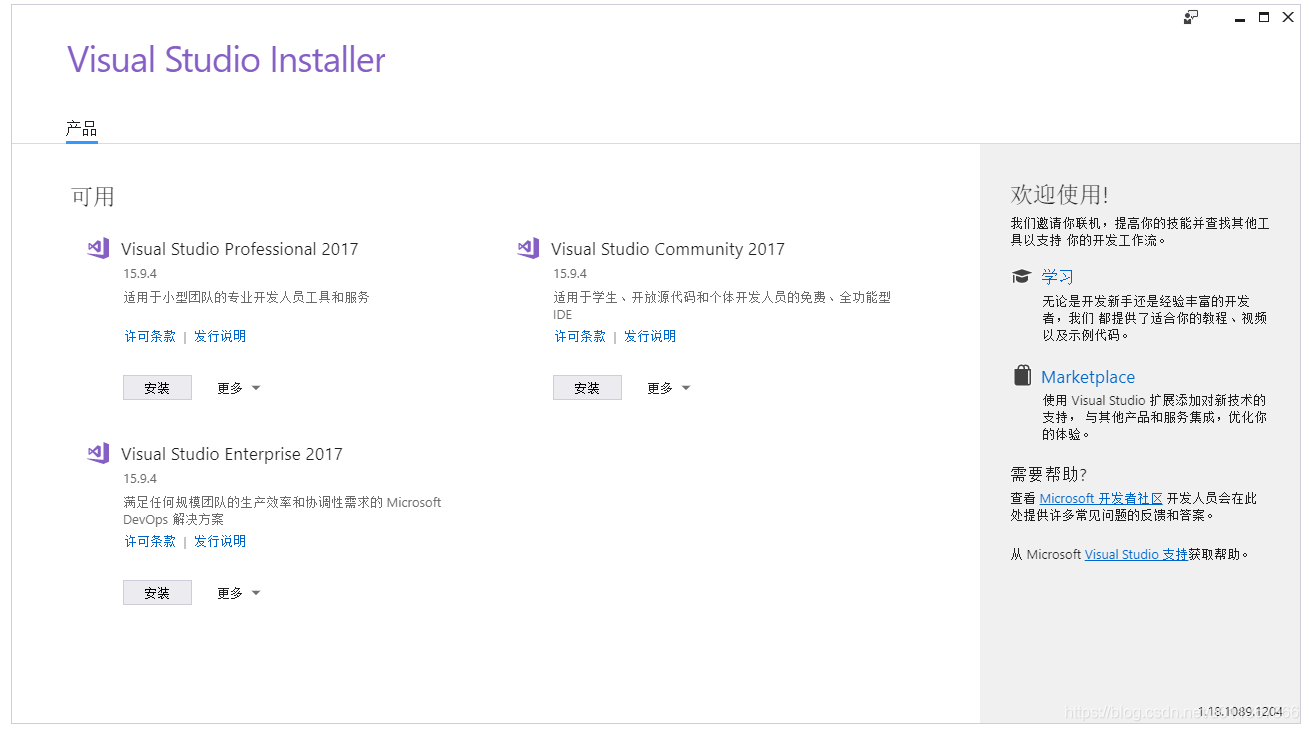The image size is (1309, 731).
Task: Open Microsoft 开发者社区 link
Action: [1101, 498]
